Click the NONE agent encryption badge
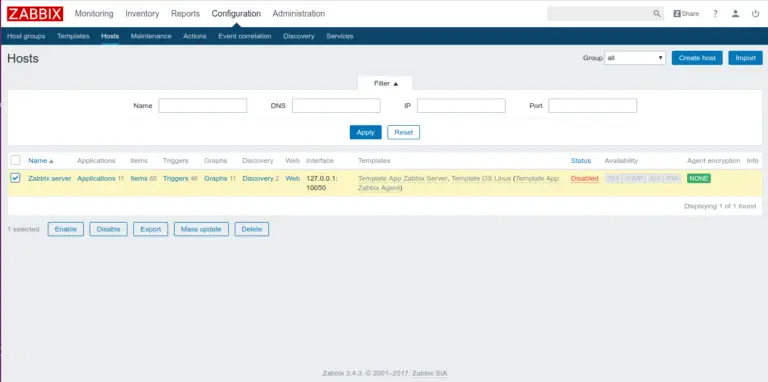This screenshot has width=768, height=382. [x=698, y=179]
